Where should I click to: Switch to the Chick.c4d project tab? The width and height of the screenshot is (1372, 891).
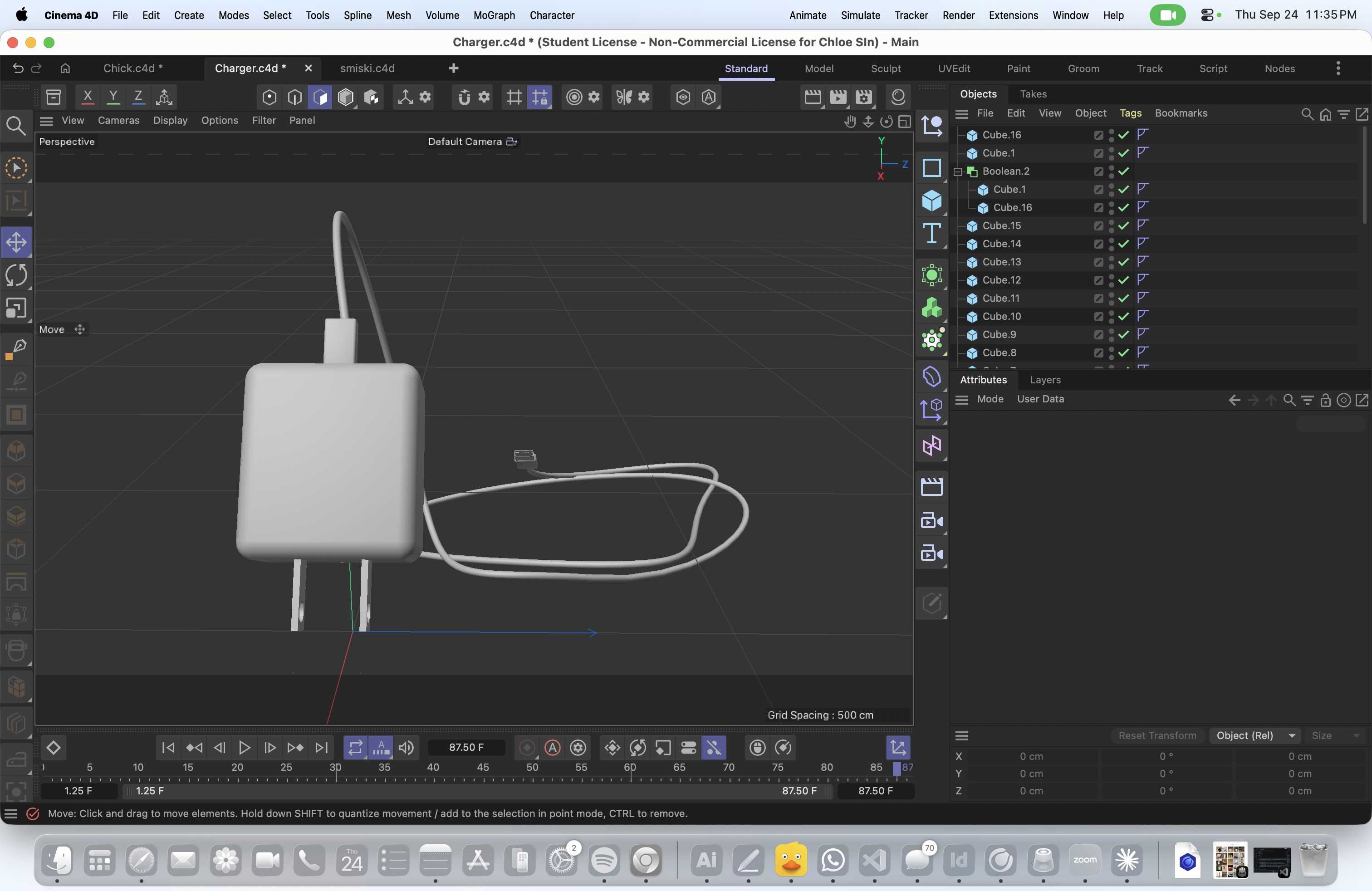(133, 68)
